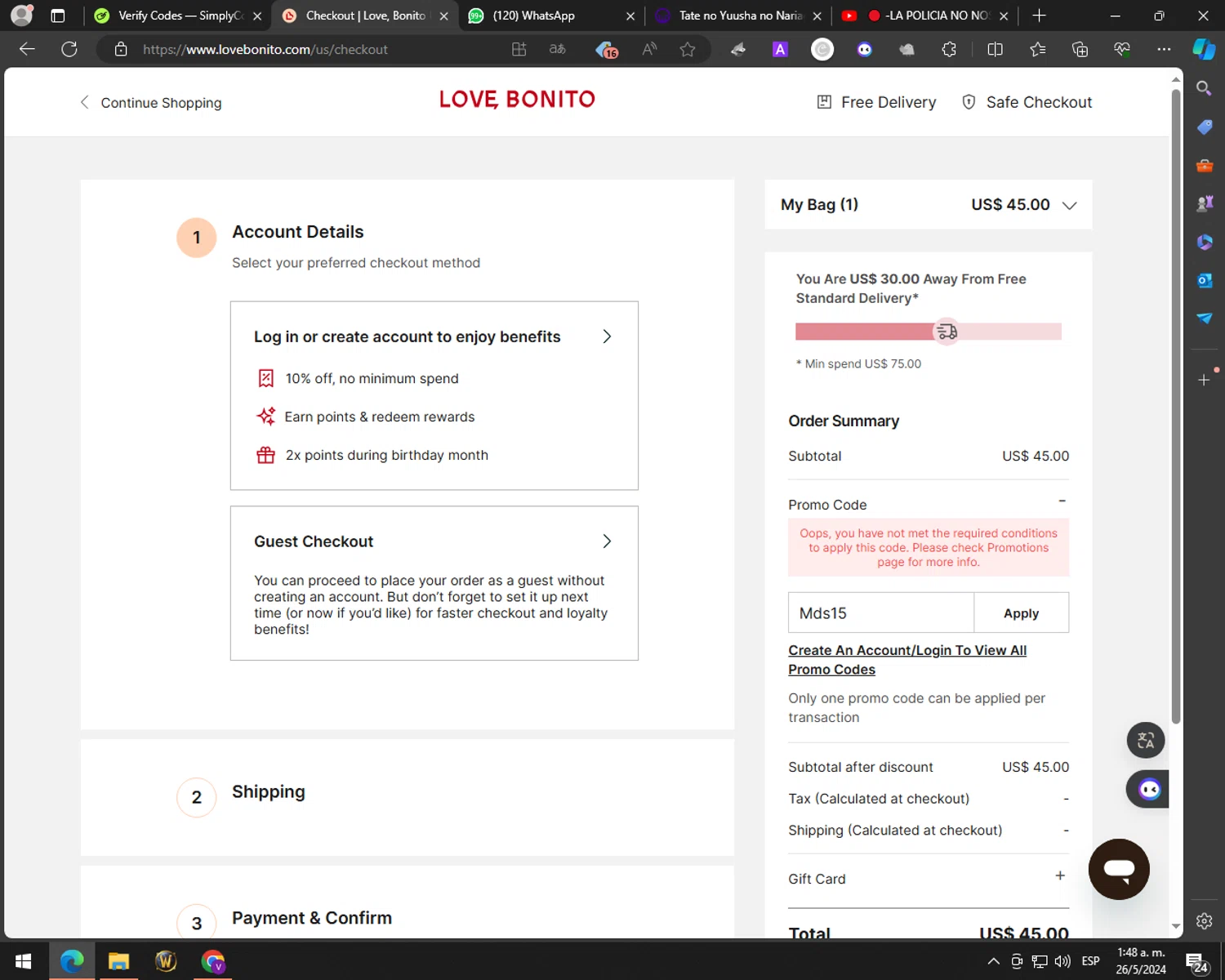The image size is (1225, 980).
Task: Open browser Extensions puzzle icon
Action: (949, 49)
